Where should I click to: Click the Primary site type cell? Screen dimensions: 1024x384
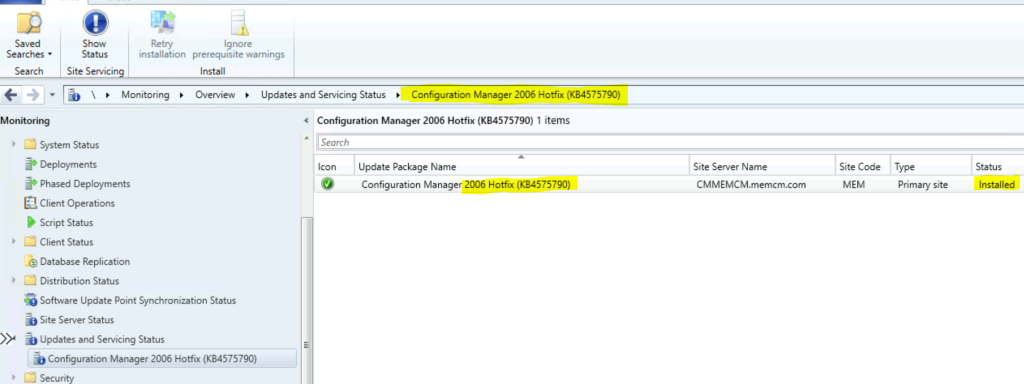coord(923,185)
